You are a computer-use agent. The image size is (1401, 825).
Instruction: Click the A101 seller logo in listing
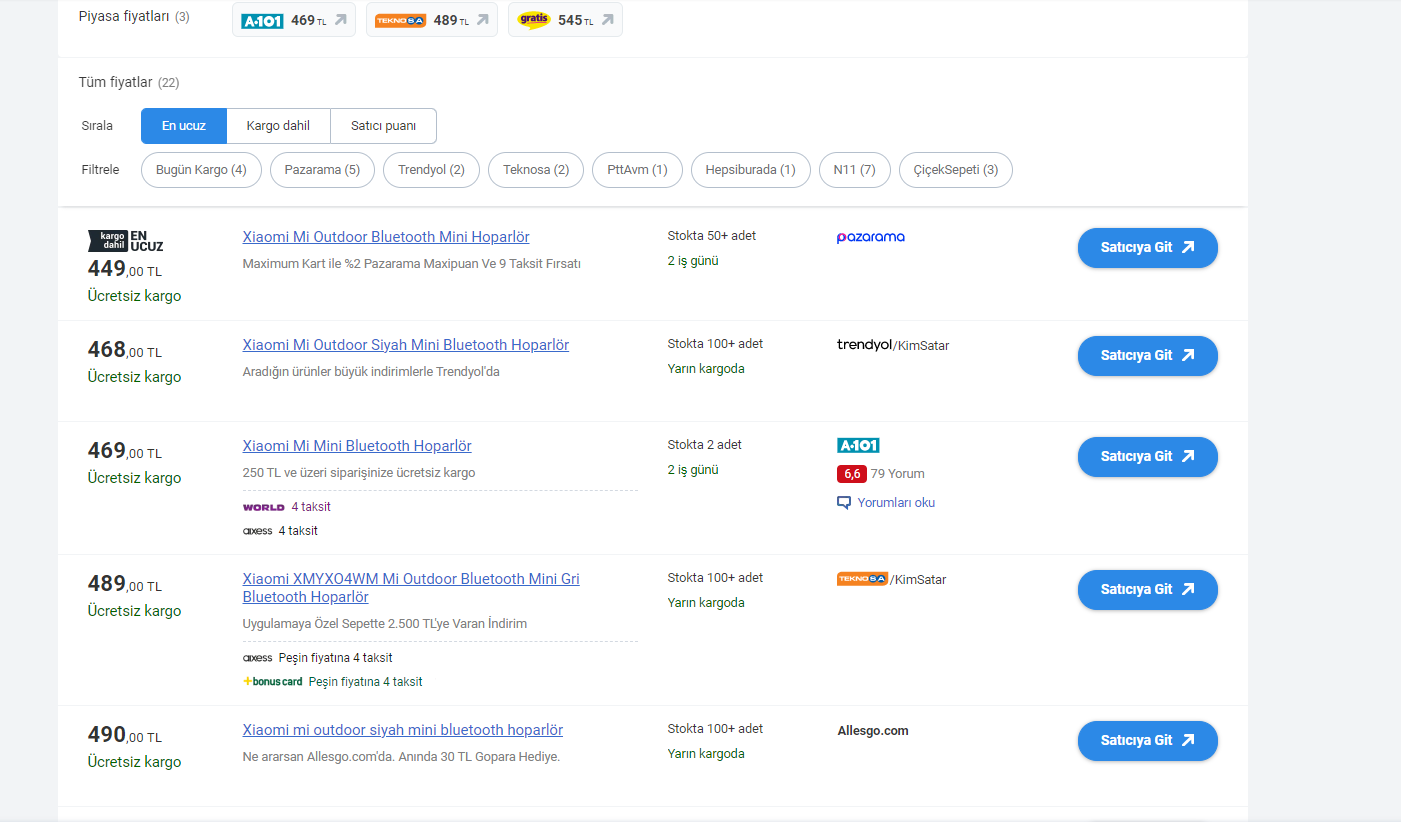click(x=858, y=445)
